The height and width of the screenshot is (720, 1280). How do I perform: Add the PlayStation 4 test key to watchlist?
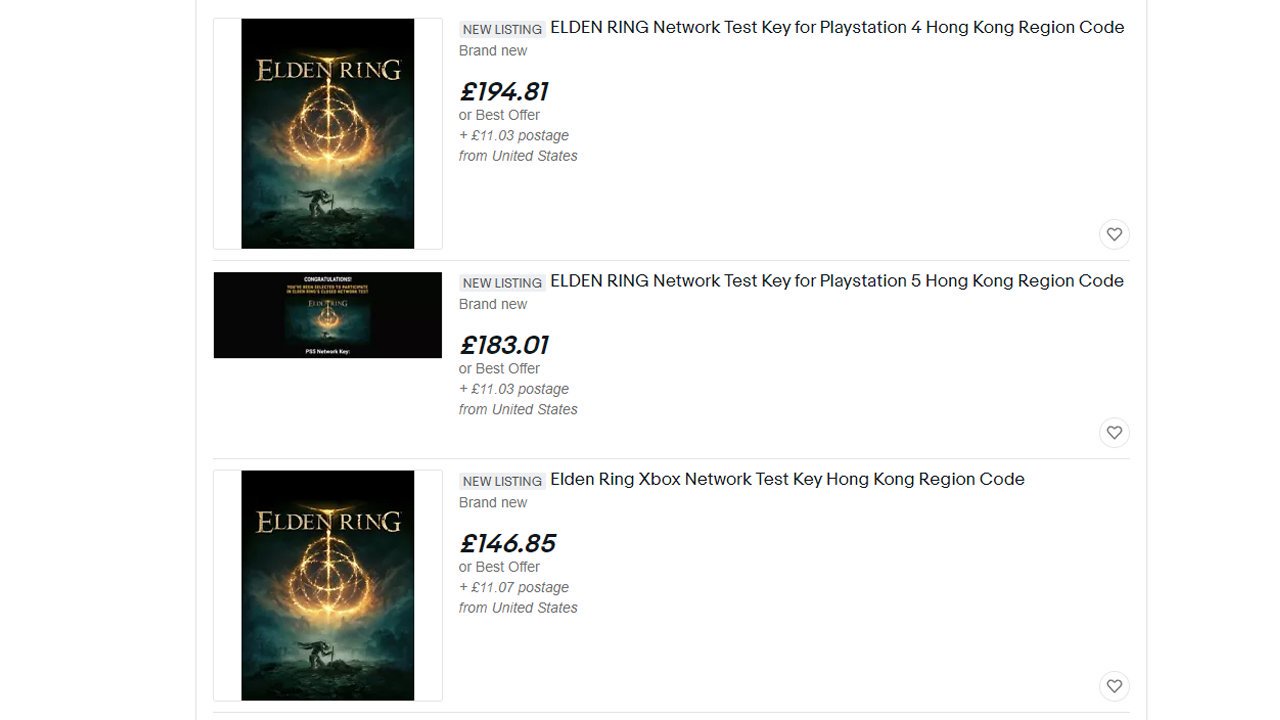pos(1114,234)
